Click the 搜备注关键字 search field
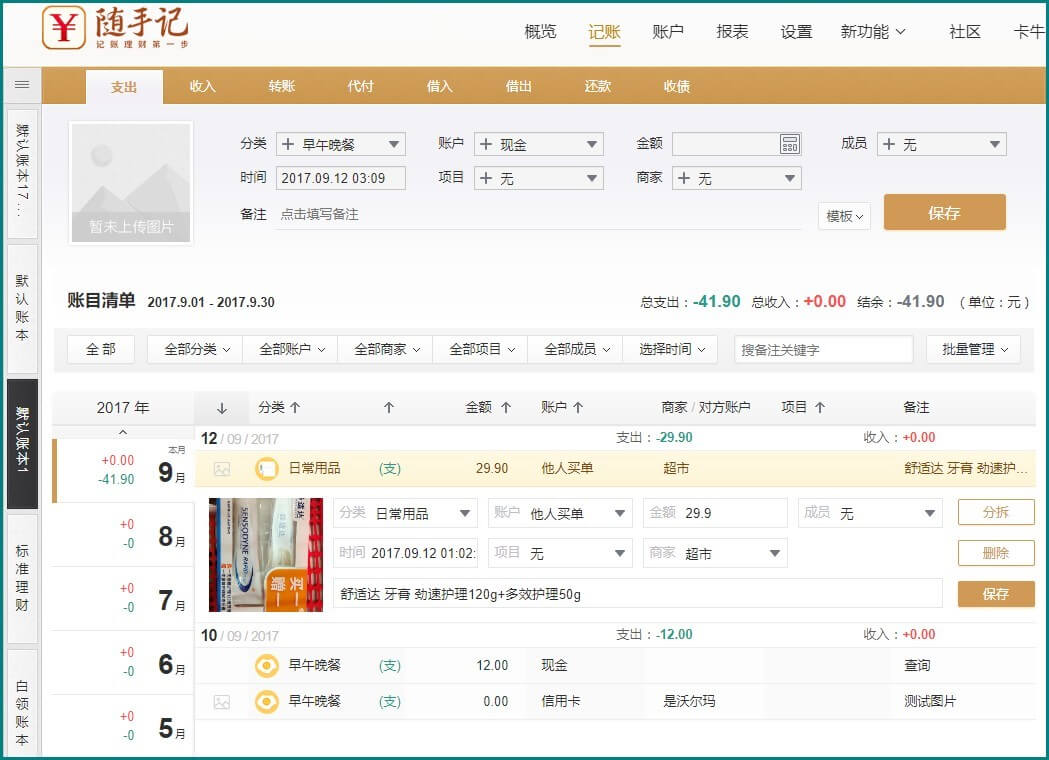 [x=823, y=349]
